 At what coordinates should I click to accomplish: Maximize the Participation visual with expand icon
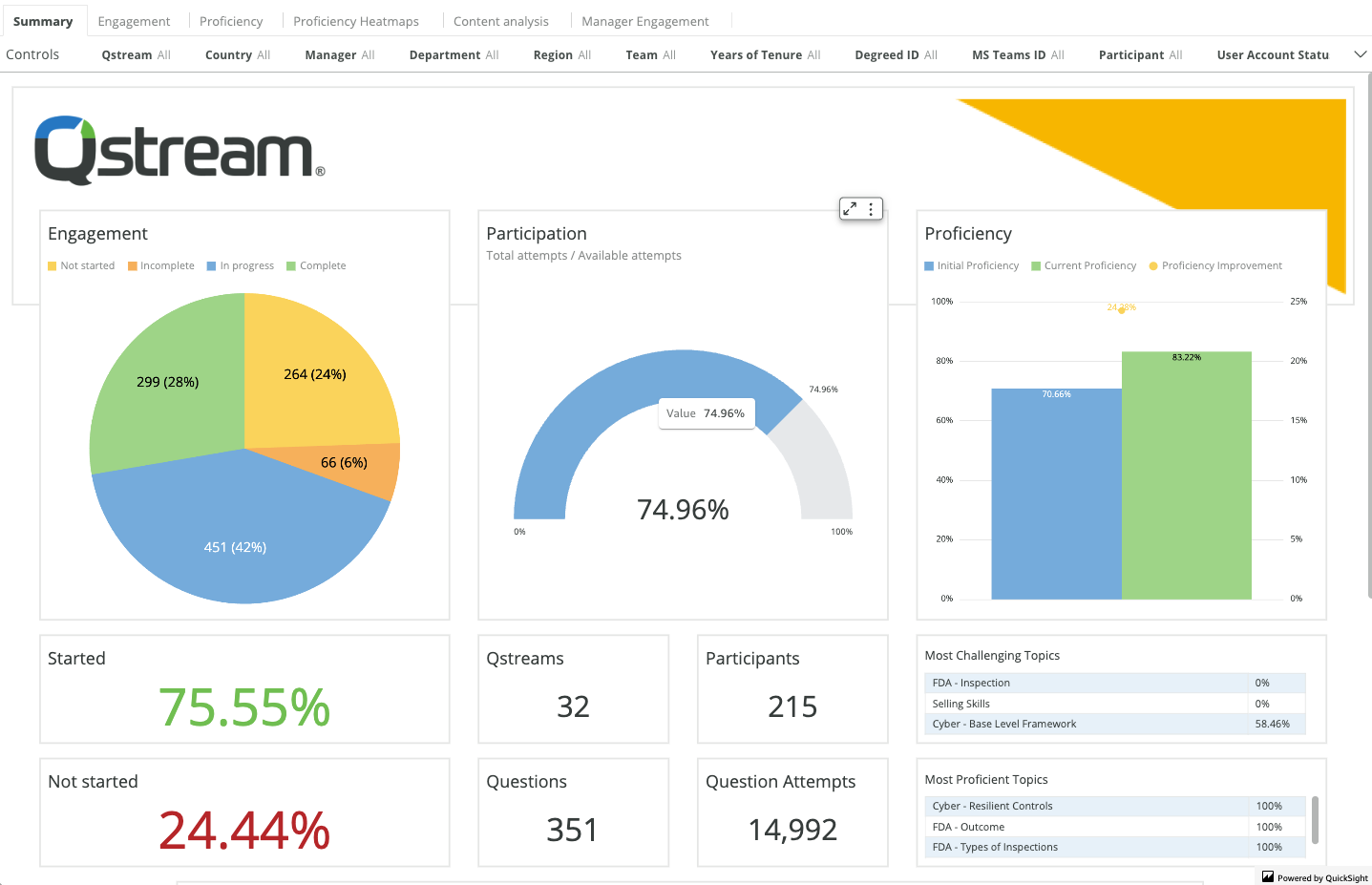(x=850, y=208)
